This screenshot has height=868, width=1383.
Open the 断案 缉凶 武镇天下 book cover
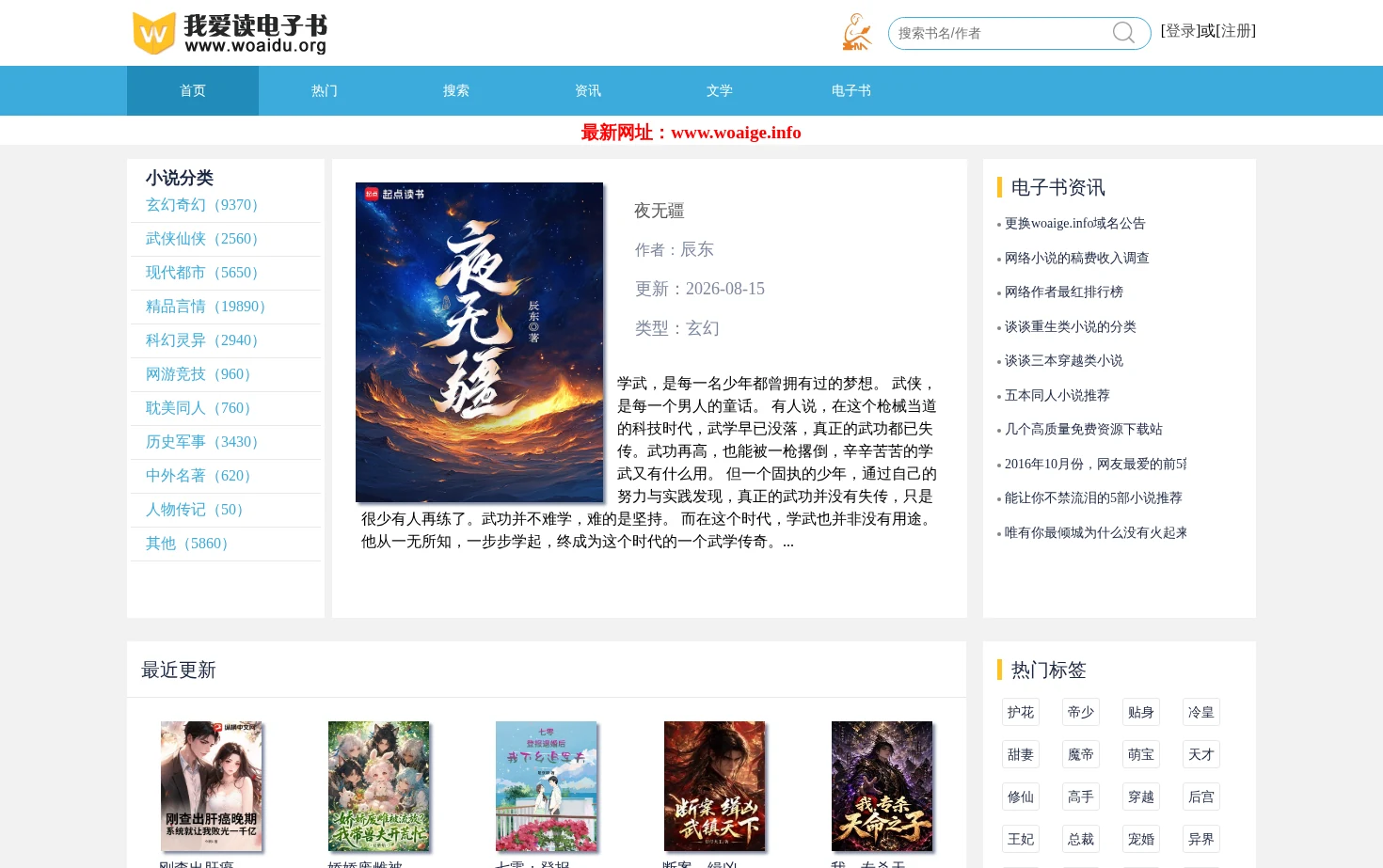[714, 786]
